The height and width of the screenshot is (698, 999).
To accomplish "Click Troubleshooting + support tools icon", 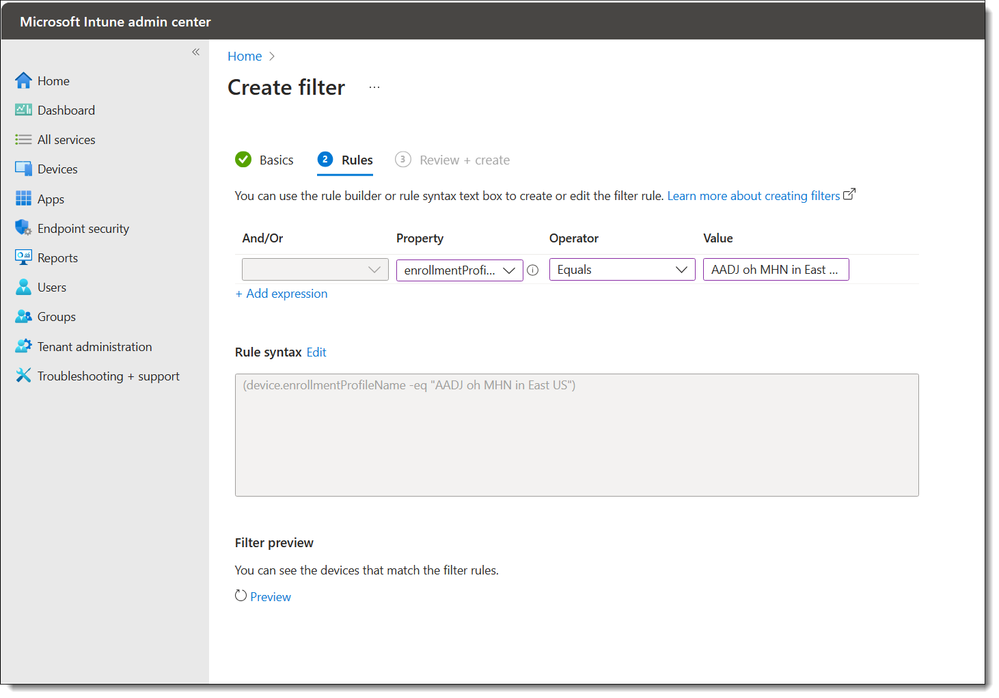I will tap(24, 375).
